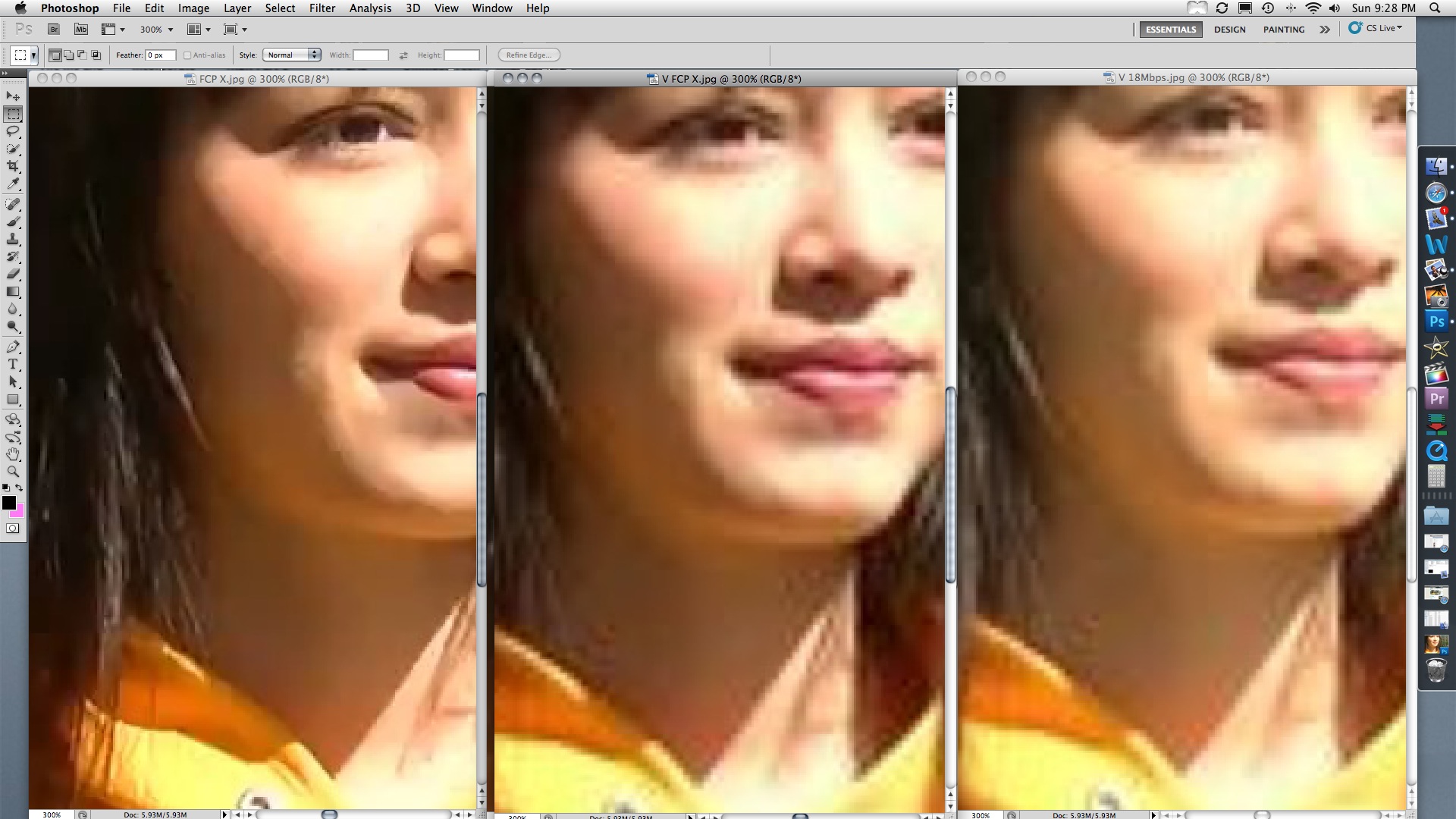1456x819 pixels.
Task: Switch to the Design workspace
Action: [x=1229, y=30]
